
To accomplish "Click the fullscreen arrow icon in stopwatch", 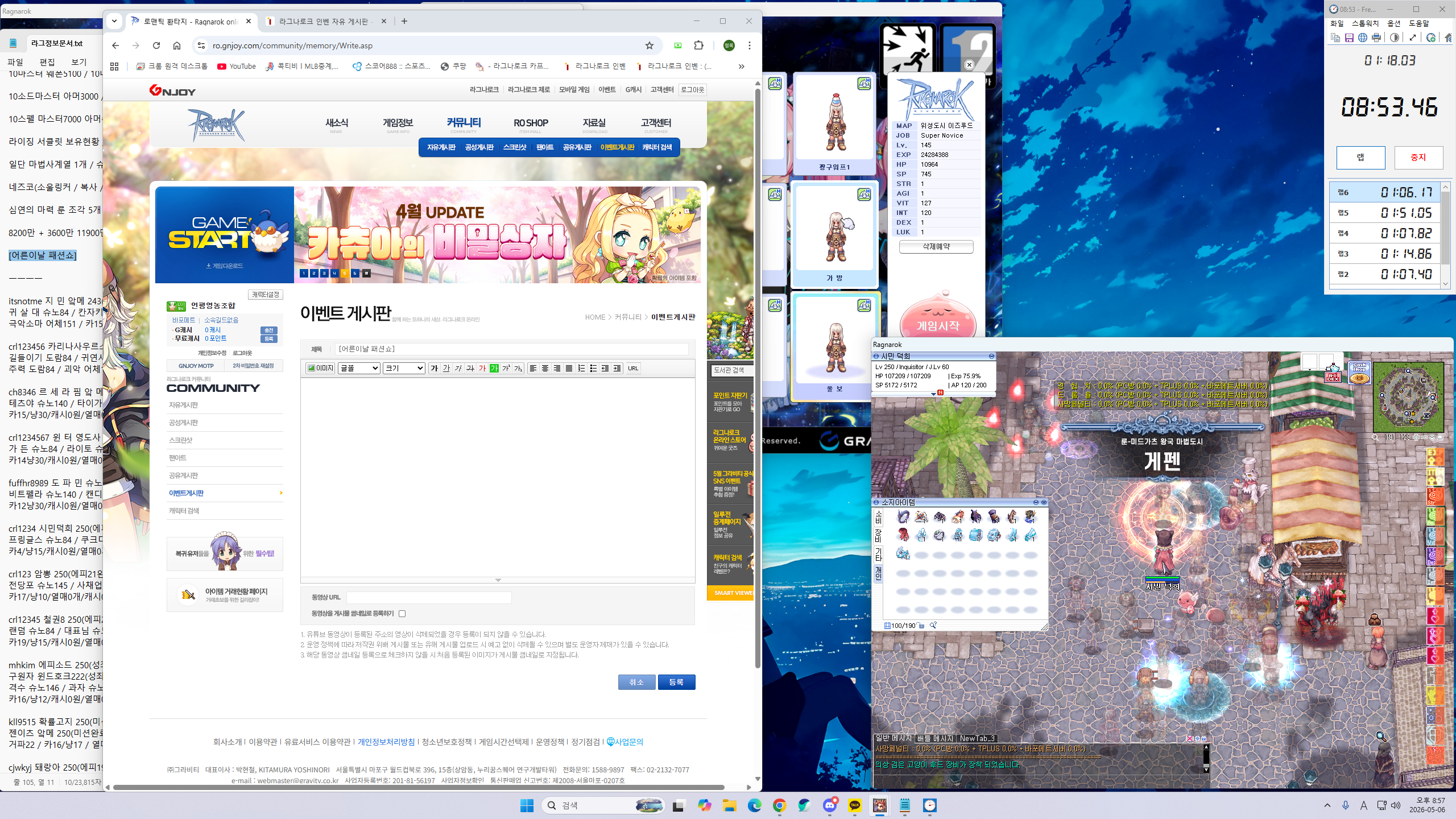I will pyautogui.click(x=1413, y=38).
